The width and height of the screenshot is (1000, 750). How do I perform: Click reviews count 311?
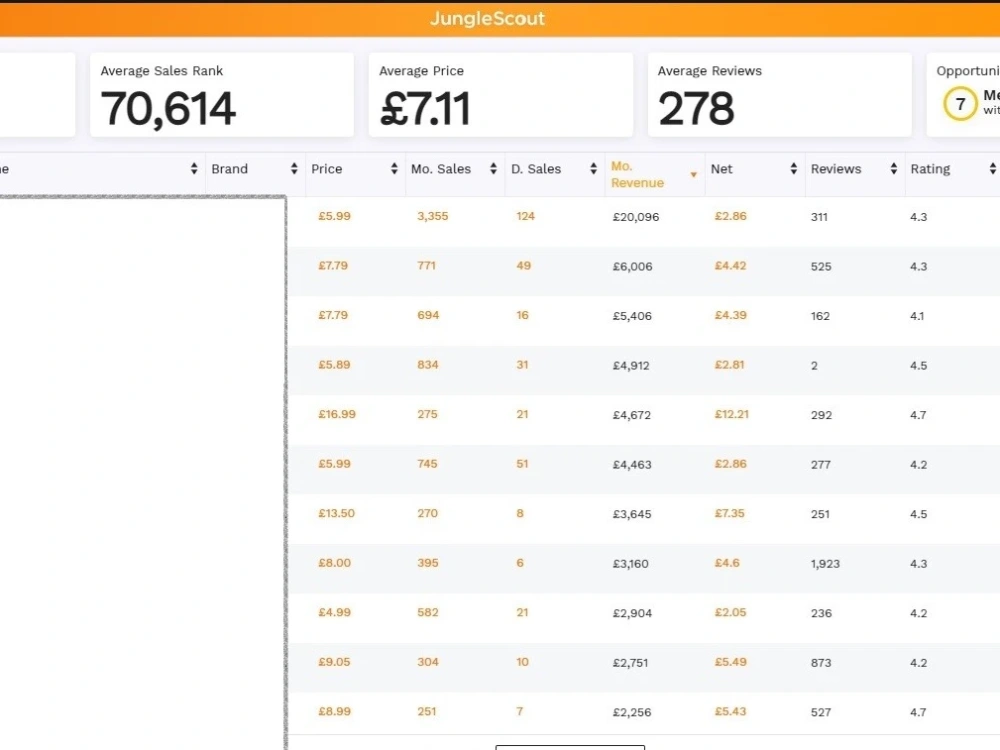819,217
